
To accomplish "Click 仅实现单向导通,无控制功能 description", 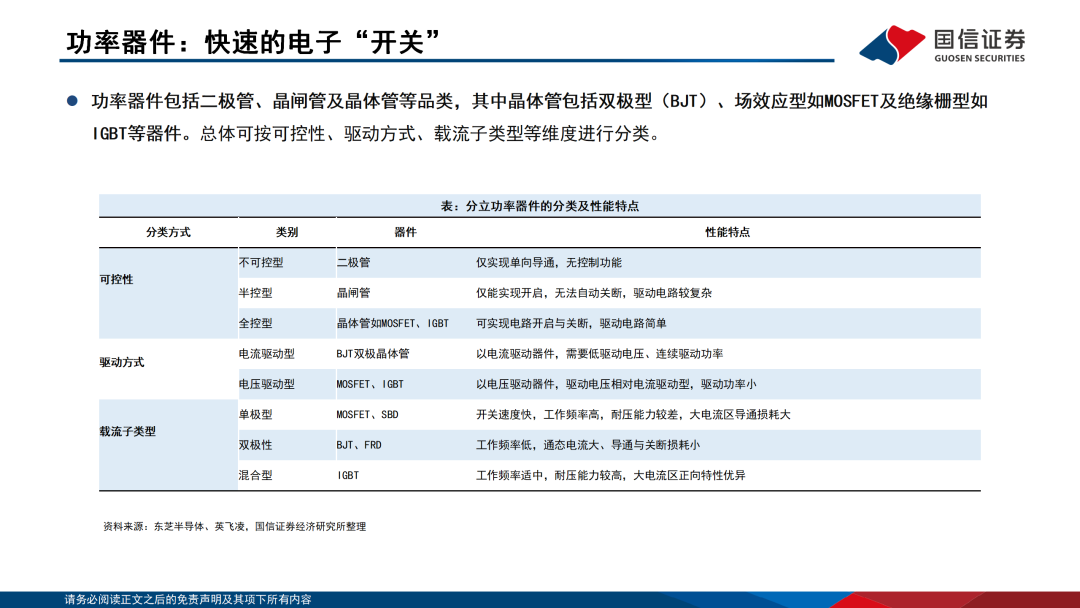I will tap(549, 262).
